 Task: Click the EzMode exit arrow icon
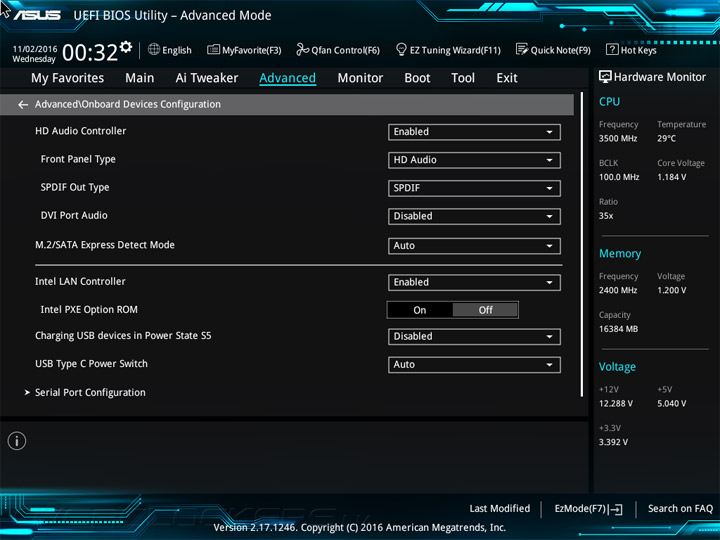[x=616, y=509]
